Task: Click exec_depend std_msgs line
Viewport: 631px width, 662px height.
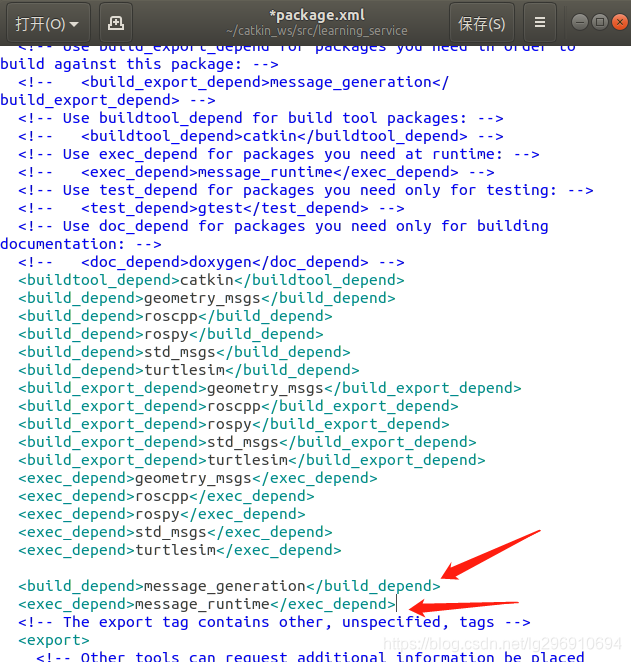Action: 175,532
